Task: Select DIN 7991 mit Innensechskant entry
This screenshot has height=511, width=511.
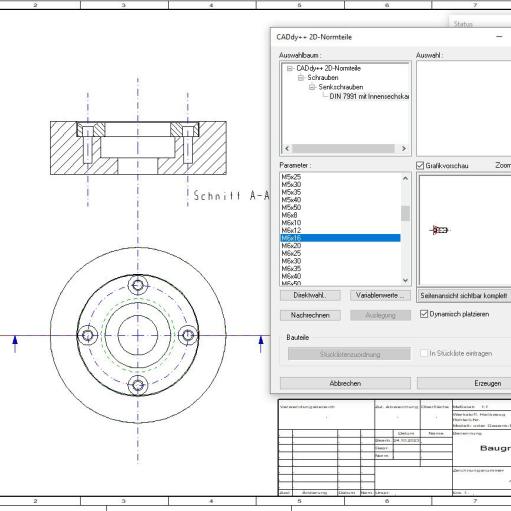Action: click(x=369, y=96)
